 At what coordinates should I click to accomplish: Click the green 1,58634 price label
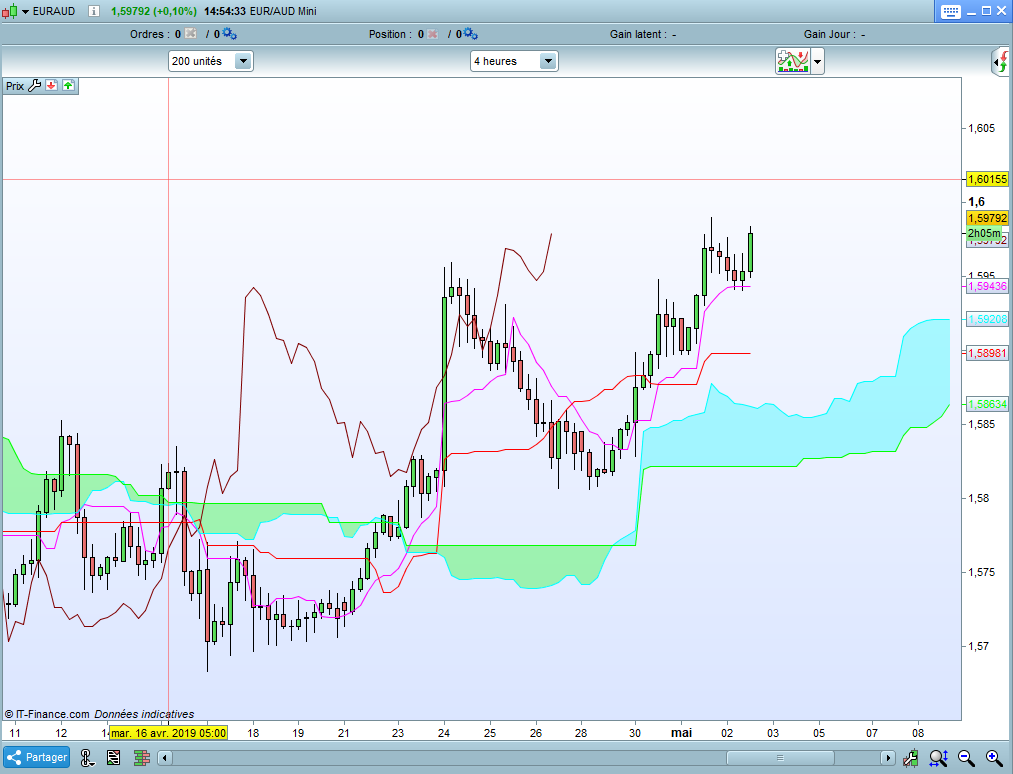pos(987,404)
